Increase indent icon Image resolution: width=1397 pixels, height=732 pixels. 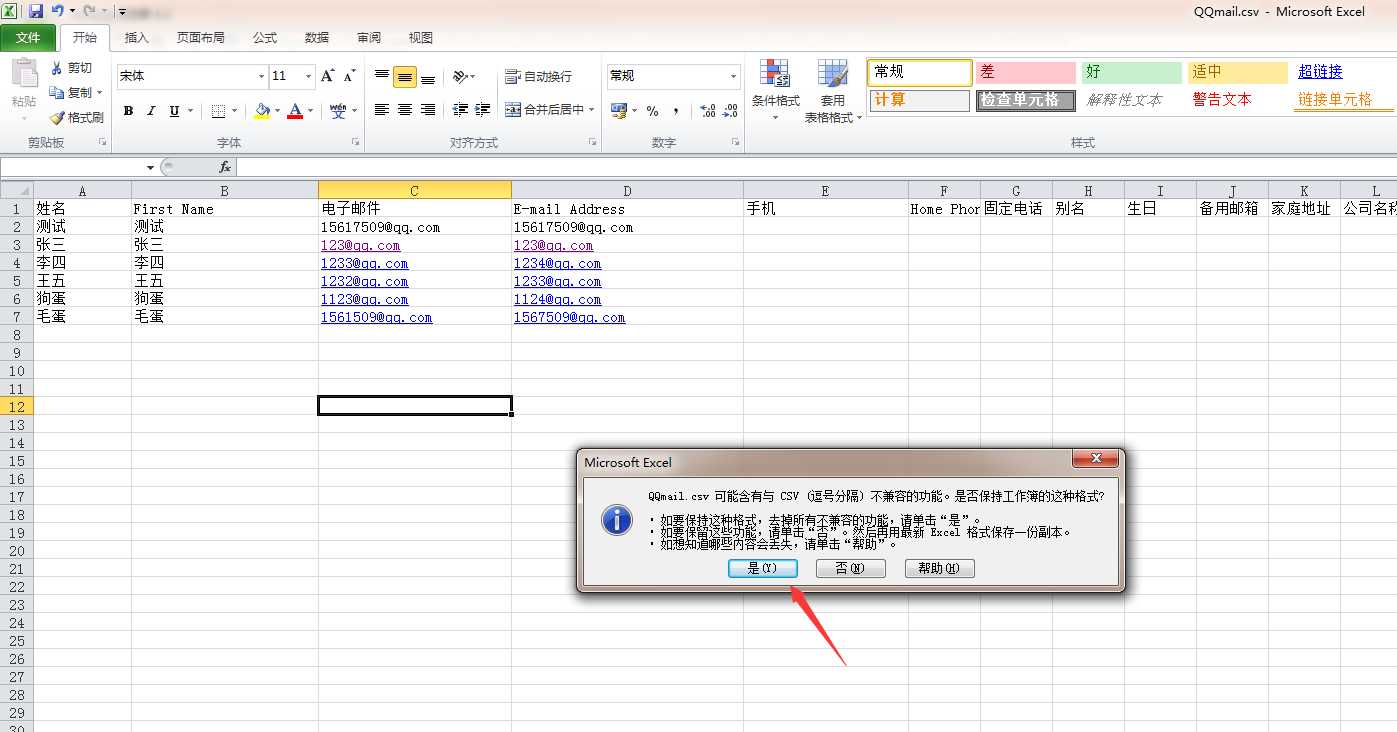point(483,110)
